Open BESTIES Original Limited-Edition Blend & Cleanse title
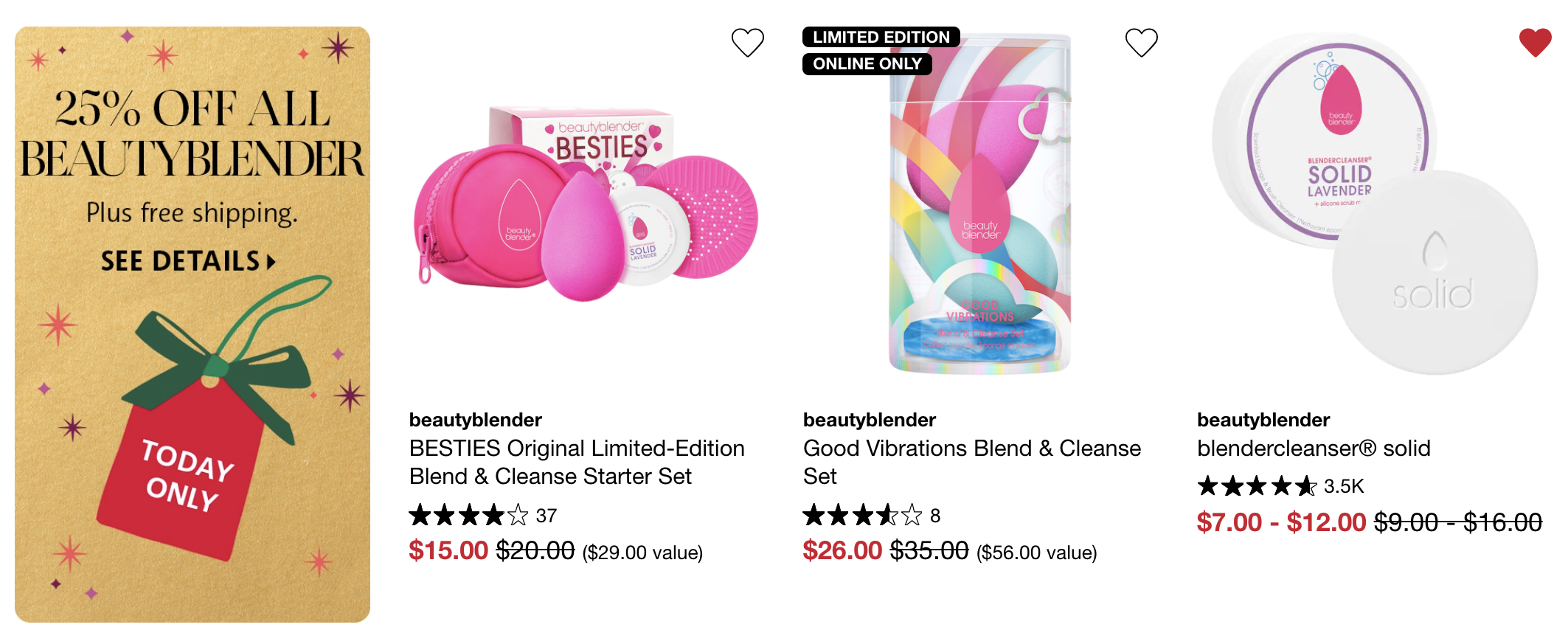The height and width of the screenshot is (630, 1568). pyautogui.click(x=577, y=463)
